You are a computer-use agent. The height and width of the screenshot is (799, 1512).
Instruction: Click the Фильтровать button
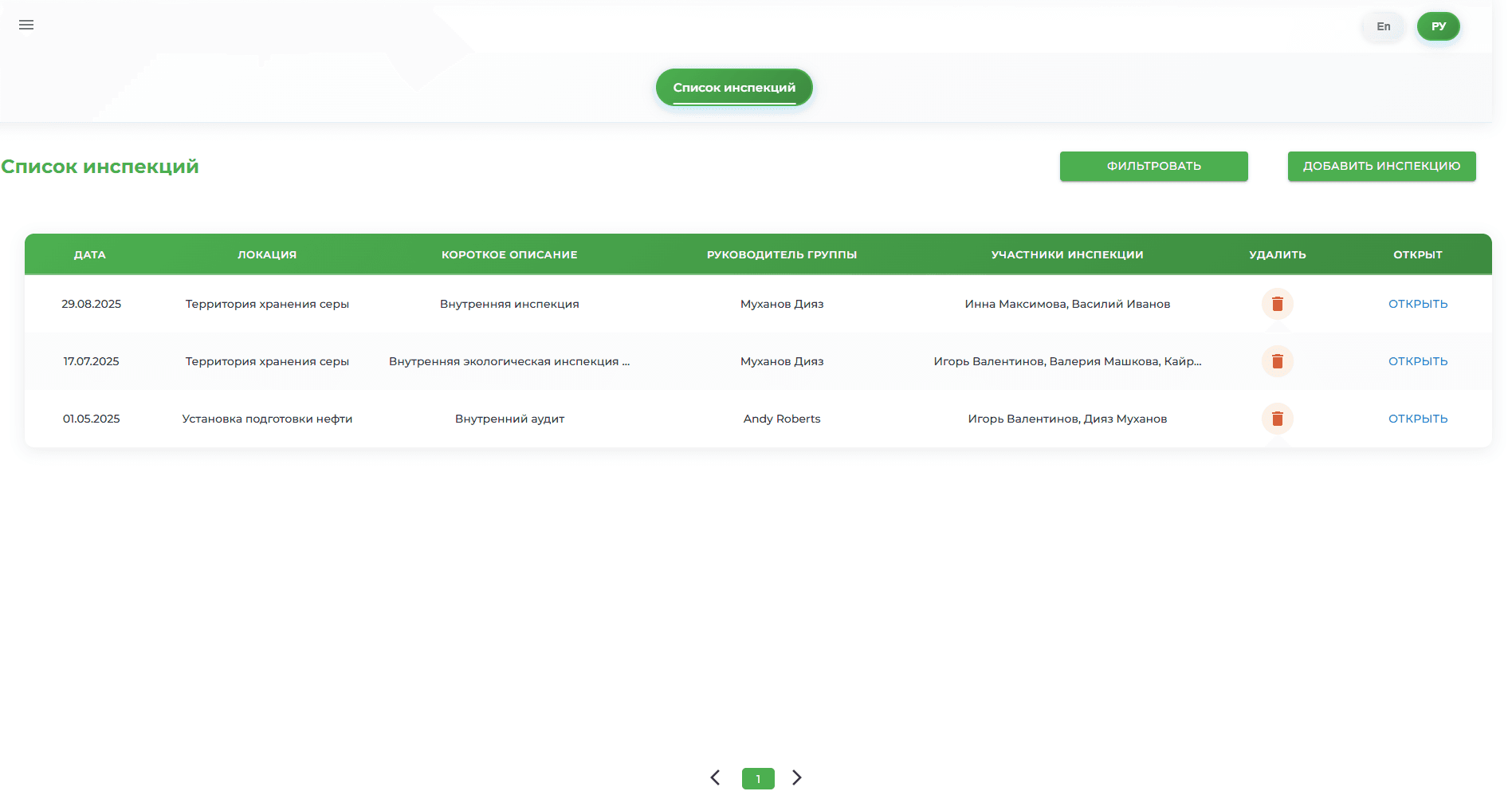pyautogui.click(x=1153, y=166)
